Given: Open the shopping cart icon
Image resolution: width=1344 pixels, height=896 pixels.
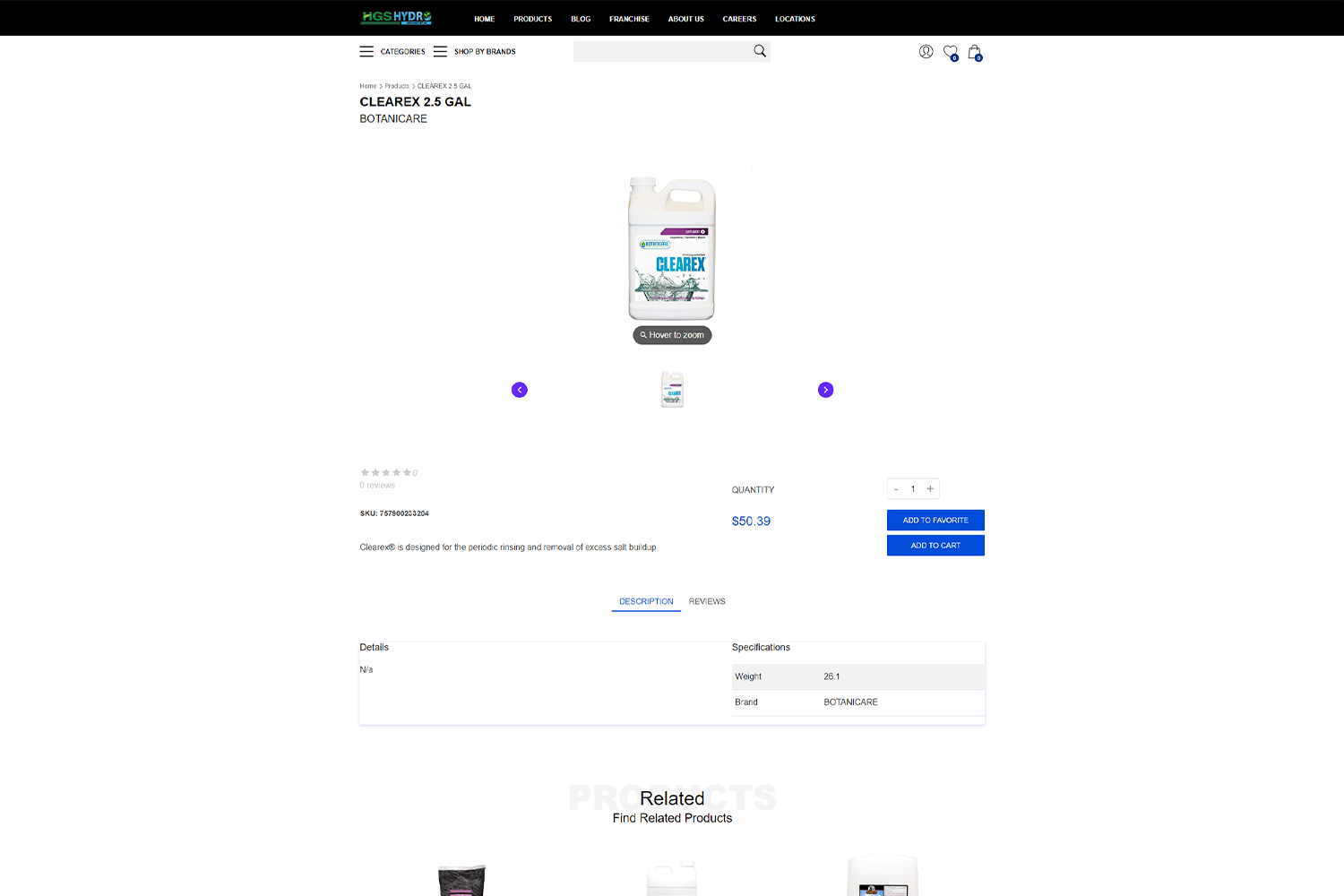Looking at the screenshot, I should [x=974, y=52].
